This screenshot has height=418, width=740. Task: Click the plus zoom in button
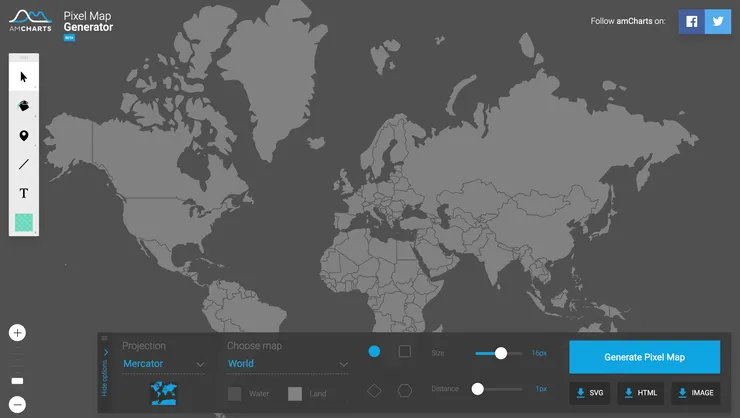click(17, 333)
